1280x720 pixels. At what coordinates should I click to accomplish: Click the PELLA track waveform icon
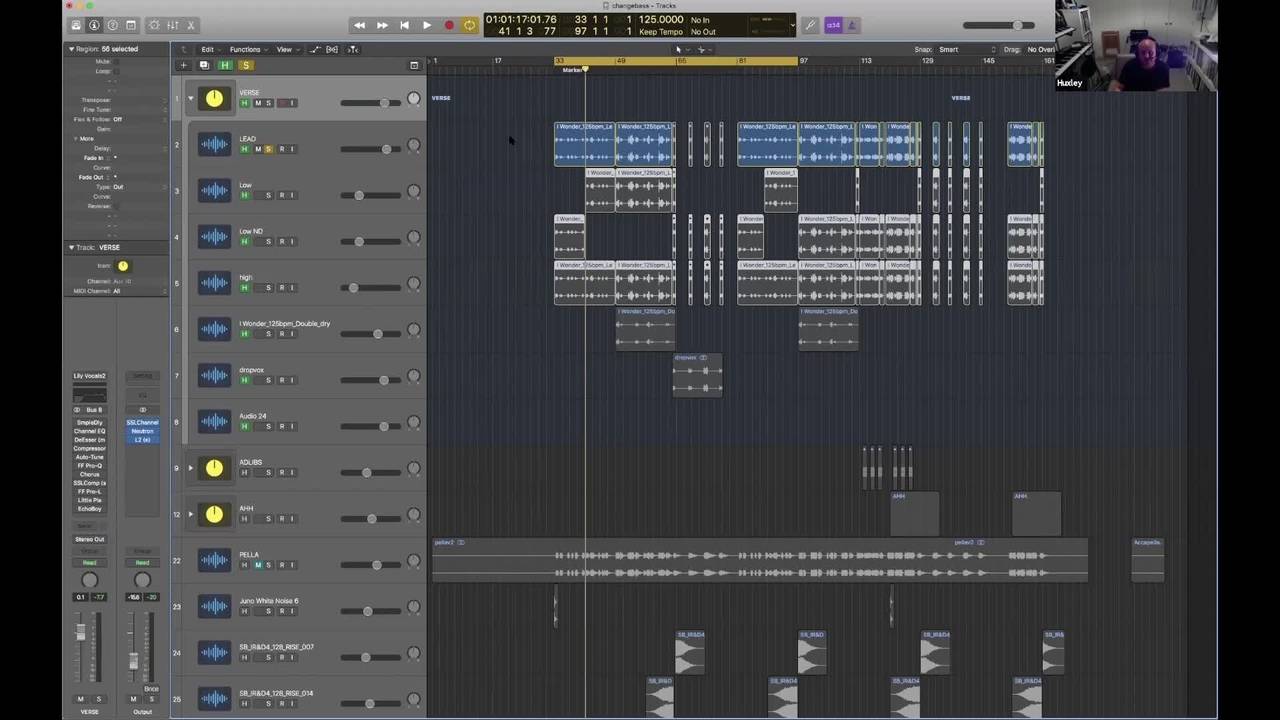(x=214, y=561)
